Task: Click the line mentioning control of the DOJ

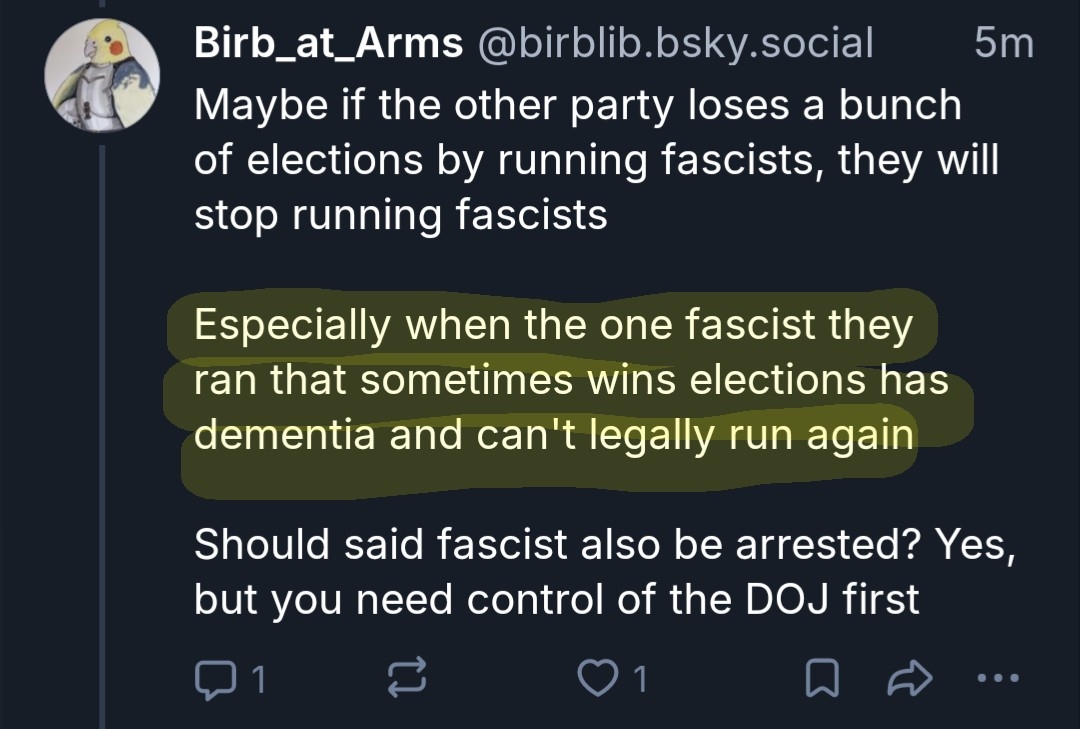Action: pos(556,599)
